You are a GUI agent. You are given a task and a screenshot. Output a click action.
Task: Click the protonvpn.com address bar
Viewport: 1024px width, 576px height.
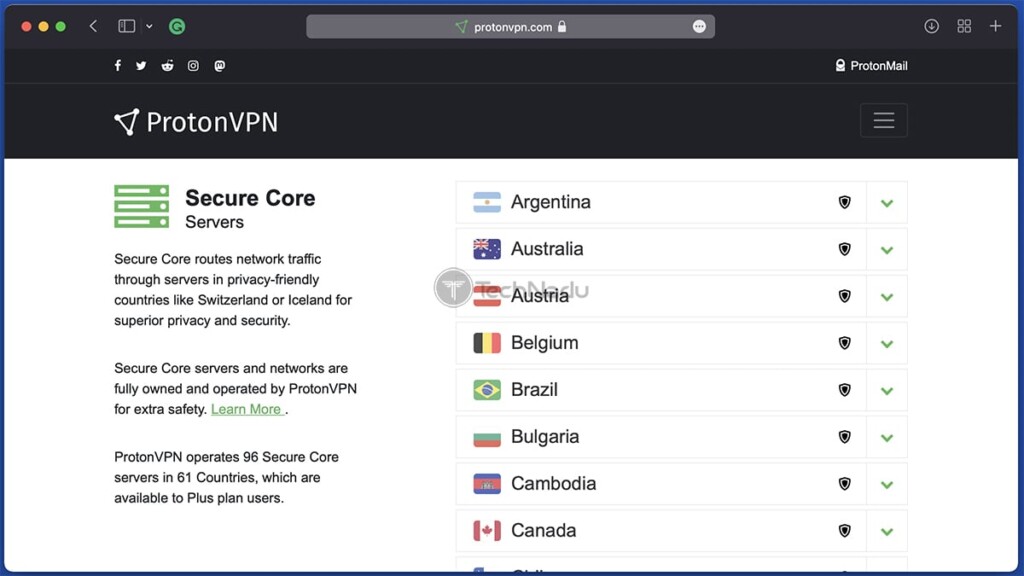coord(510,27)
